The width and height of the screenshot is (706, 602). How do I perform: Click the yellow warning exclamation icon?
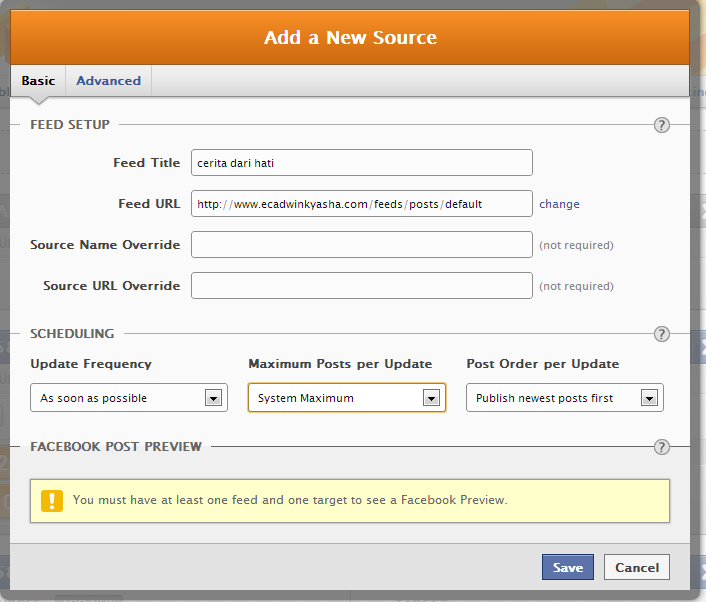coord(52,500)
